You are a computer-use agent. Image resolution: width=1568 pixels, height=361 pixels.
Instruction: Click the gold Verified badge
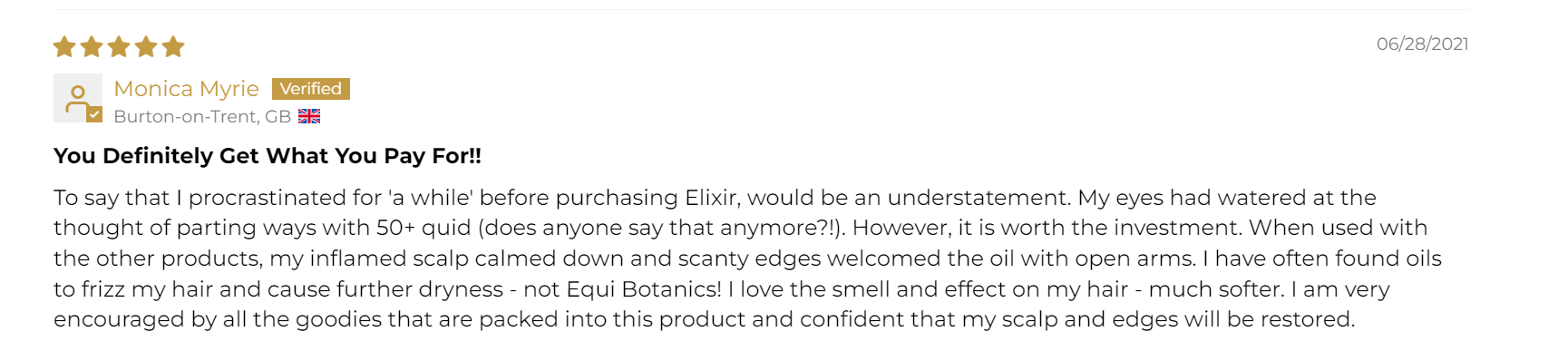pyautogui.click(x=311, y=89)
